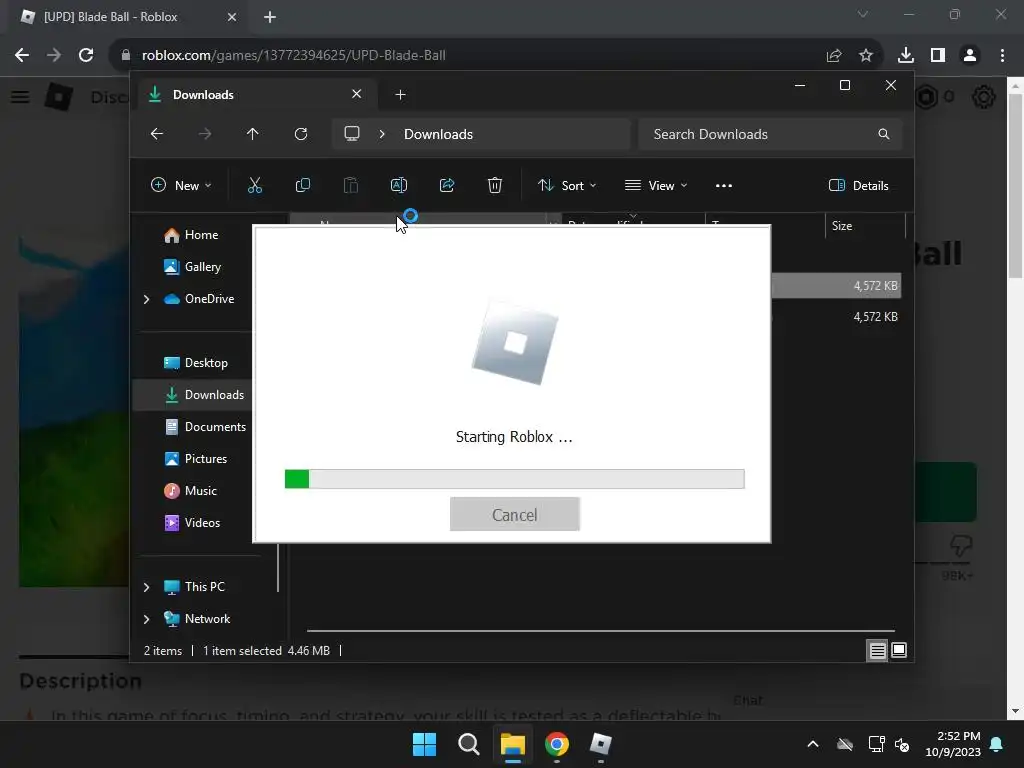This screenshot has height=768, width=1024.
Task: Click the Share icon in Explorer toolbar
Action: coord(447,185)
